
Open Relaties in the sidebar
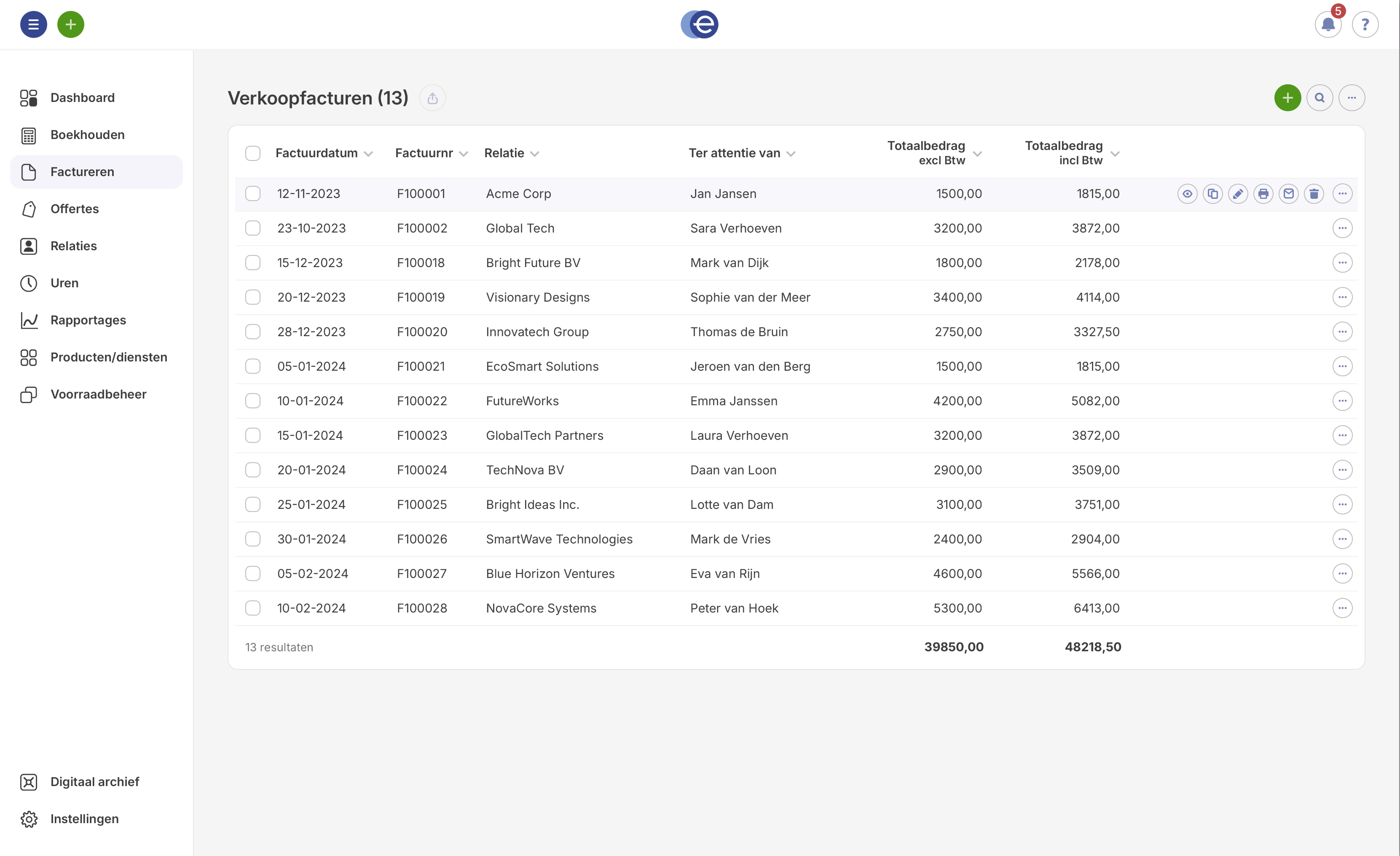[x=97, y=246]
